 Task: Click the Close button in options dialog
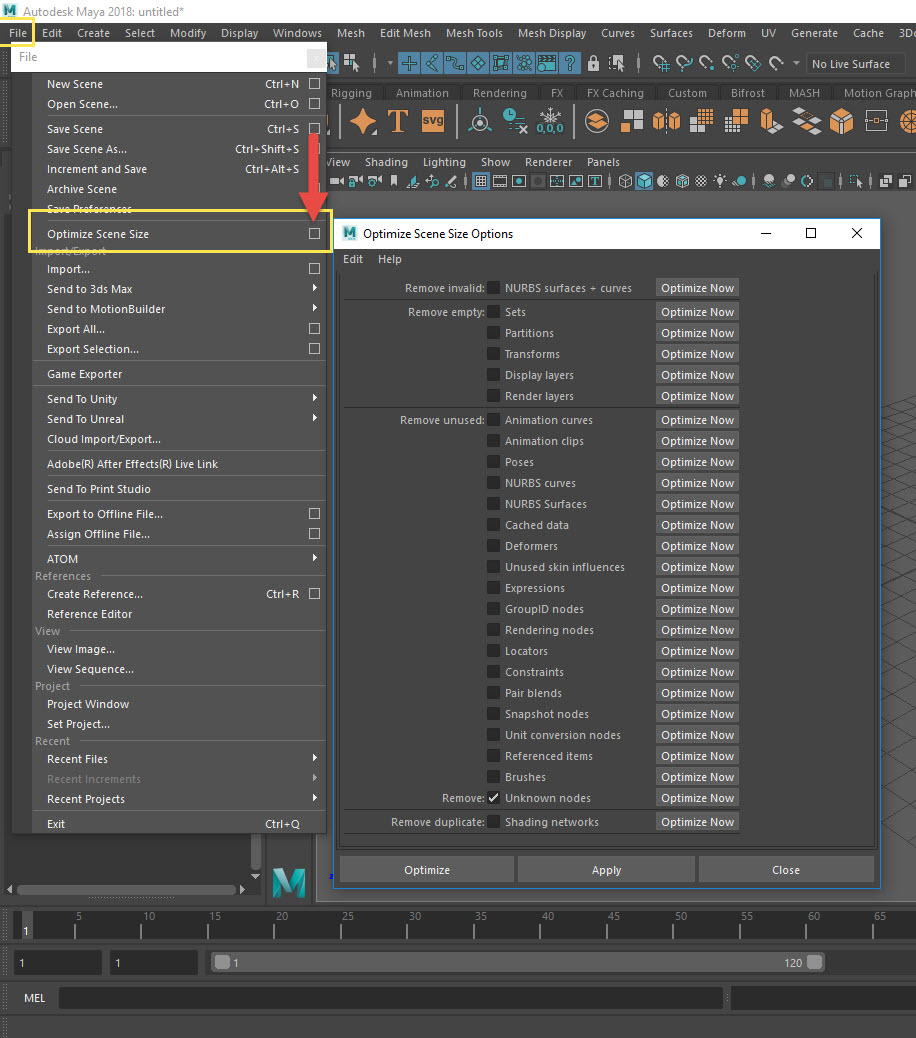(786, 870)
